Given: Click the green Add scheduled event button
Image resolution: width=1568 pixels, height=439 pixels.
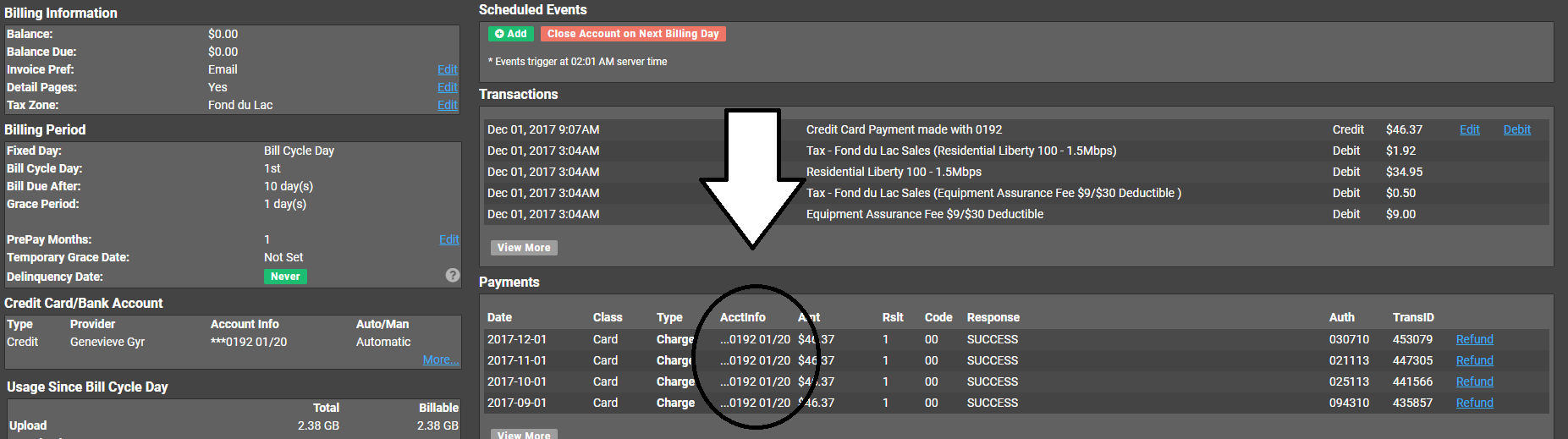Looking at the screenshot, I should click(510, 34).
